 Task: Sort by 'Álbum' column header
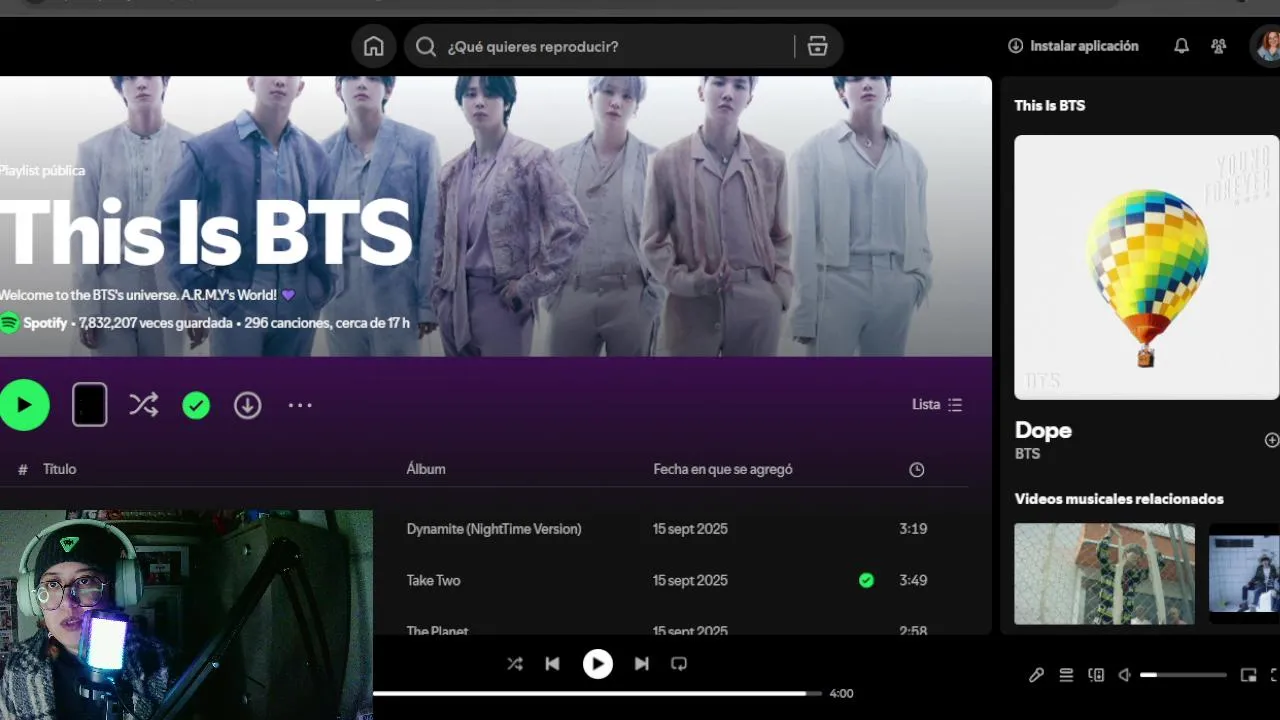pyautogui.click(x=426, y=469)
